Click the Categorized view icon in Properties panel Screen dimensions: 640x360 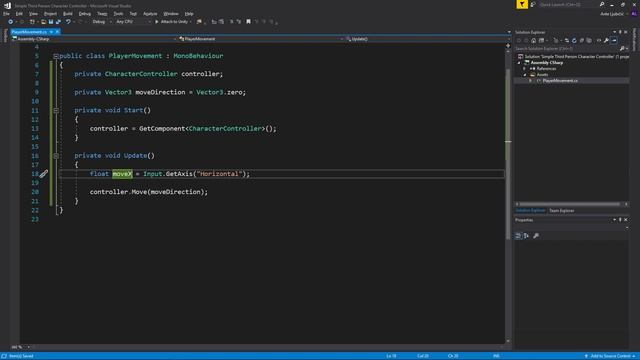point(518,236)
